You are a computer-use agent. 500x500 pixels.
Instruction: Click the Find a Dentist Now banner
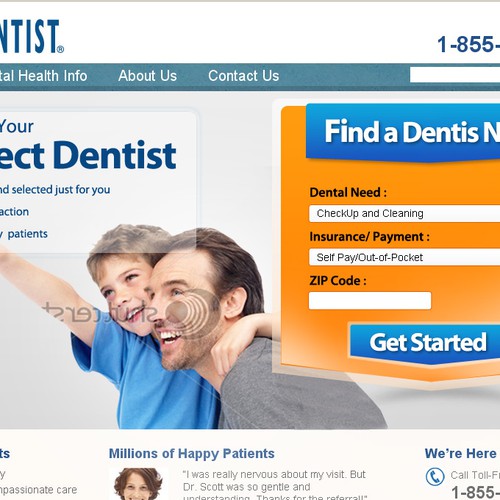pos(403,133)
